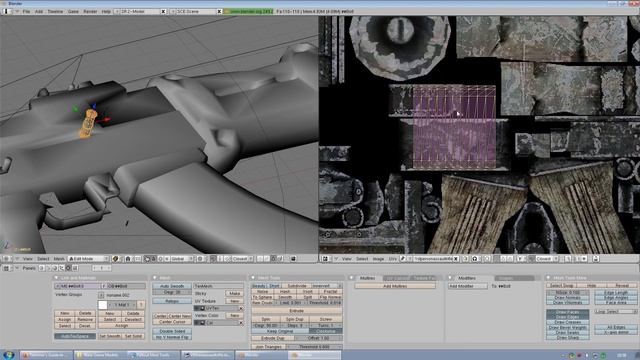Switch to Logic context icon
This screenshot has width=640, height=360.
pos(42,268)
